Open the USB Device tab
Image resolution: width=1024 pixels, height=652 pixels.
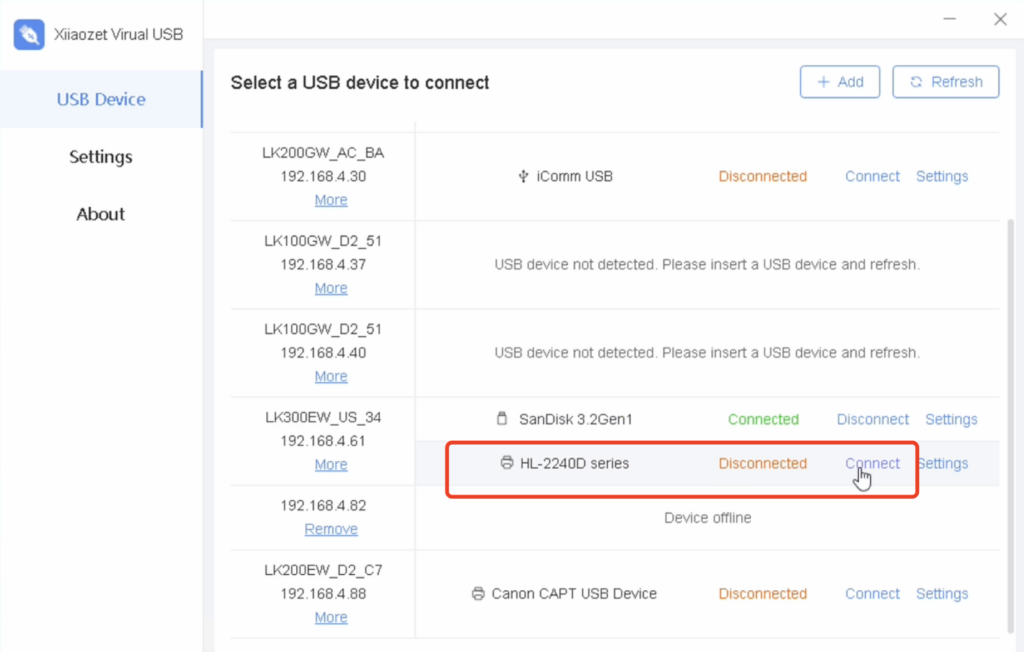coord(101,99)
